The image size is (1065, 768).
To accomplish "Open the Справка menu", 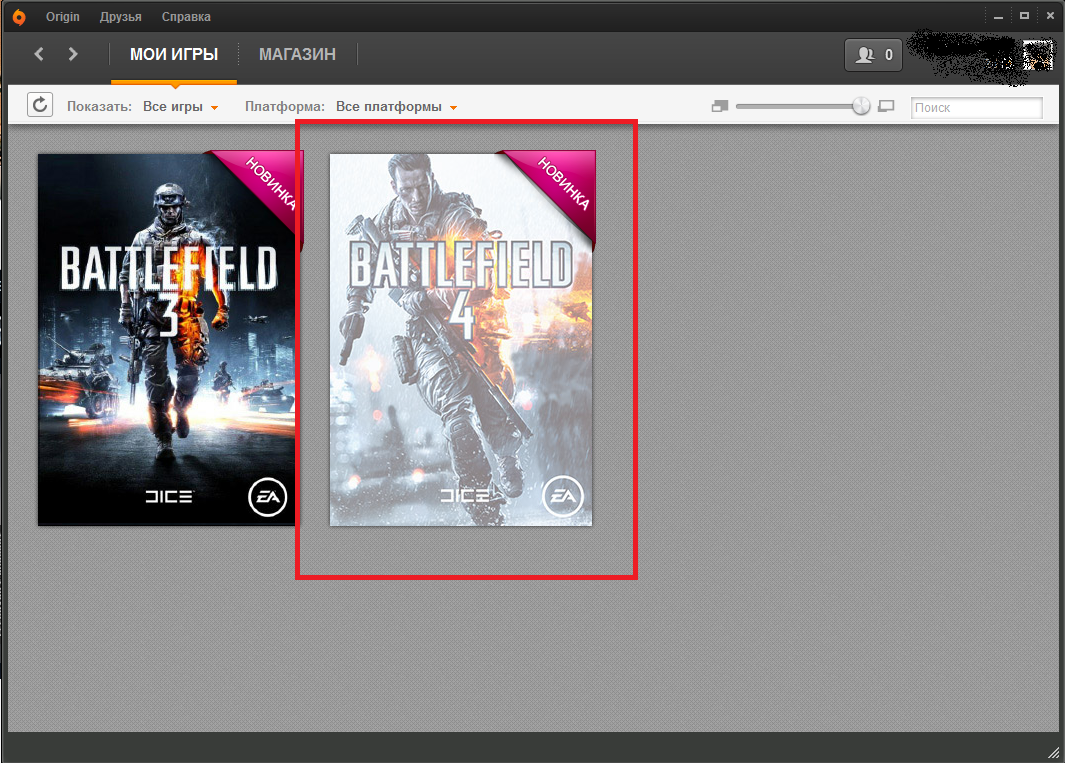I will point(186,17).
